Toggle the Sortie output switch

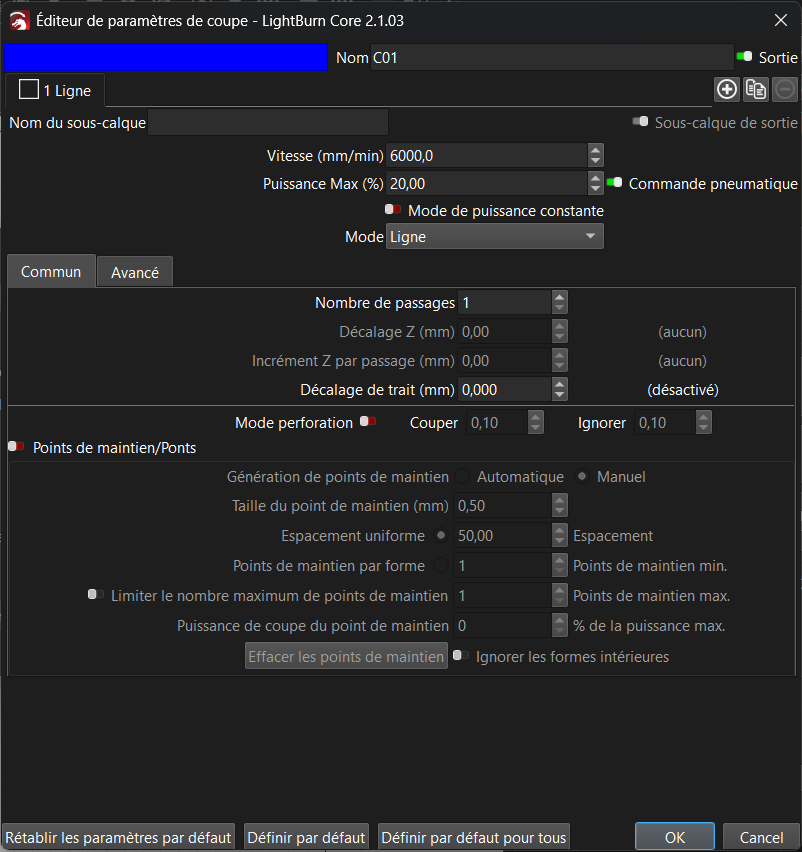click(744, 57)
